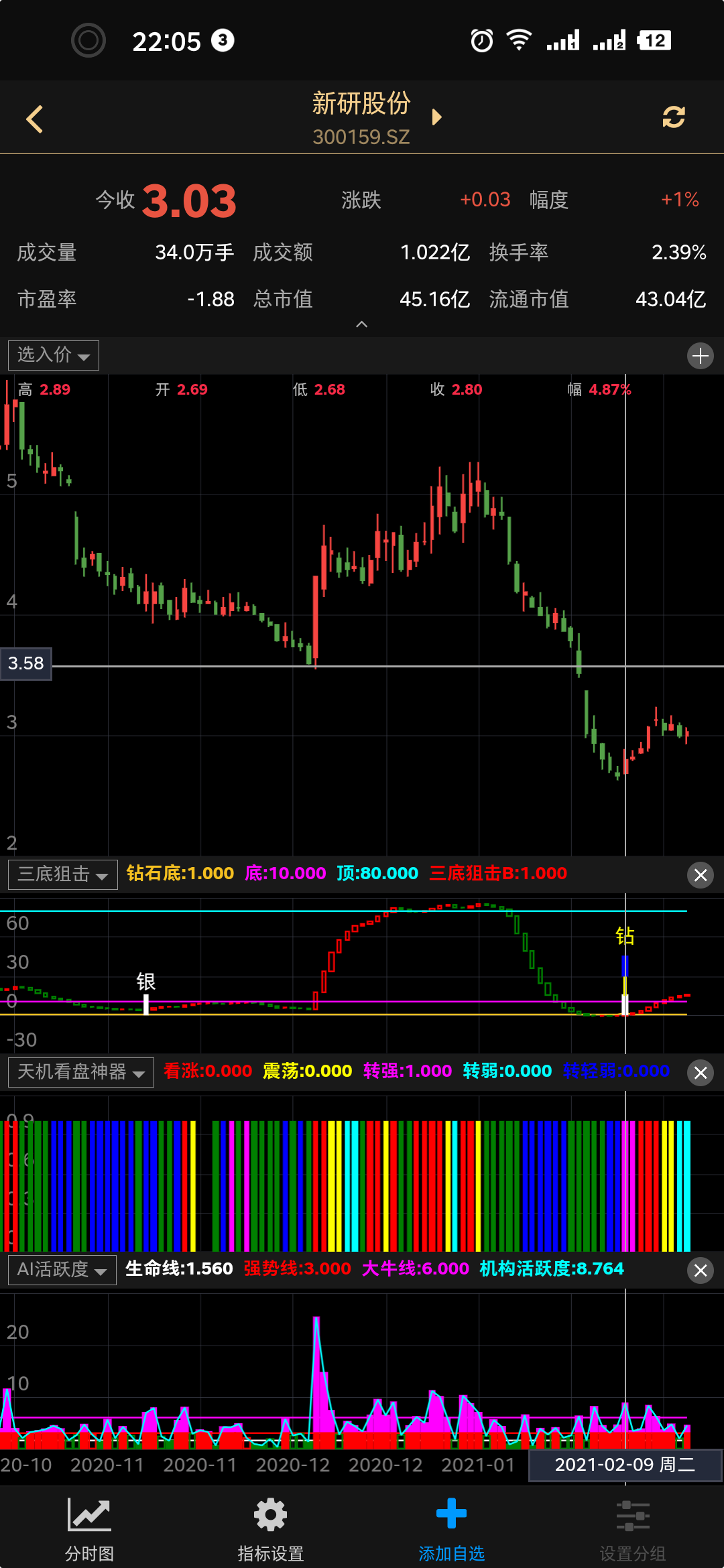Change indicator via 天机看盘神器 dropdown
Viewport: 724px width, 1568px height.
pyautogui.click(x=81, y=1072)
